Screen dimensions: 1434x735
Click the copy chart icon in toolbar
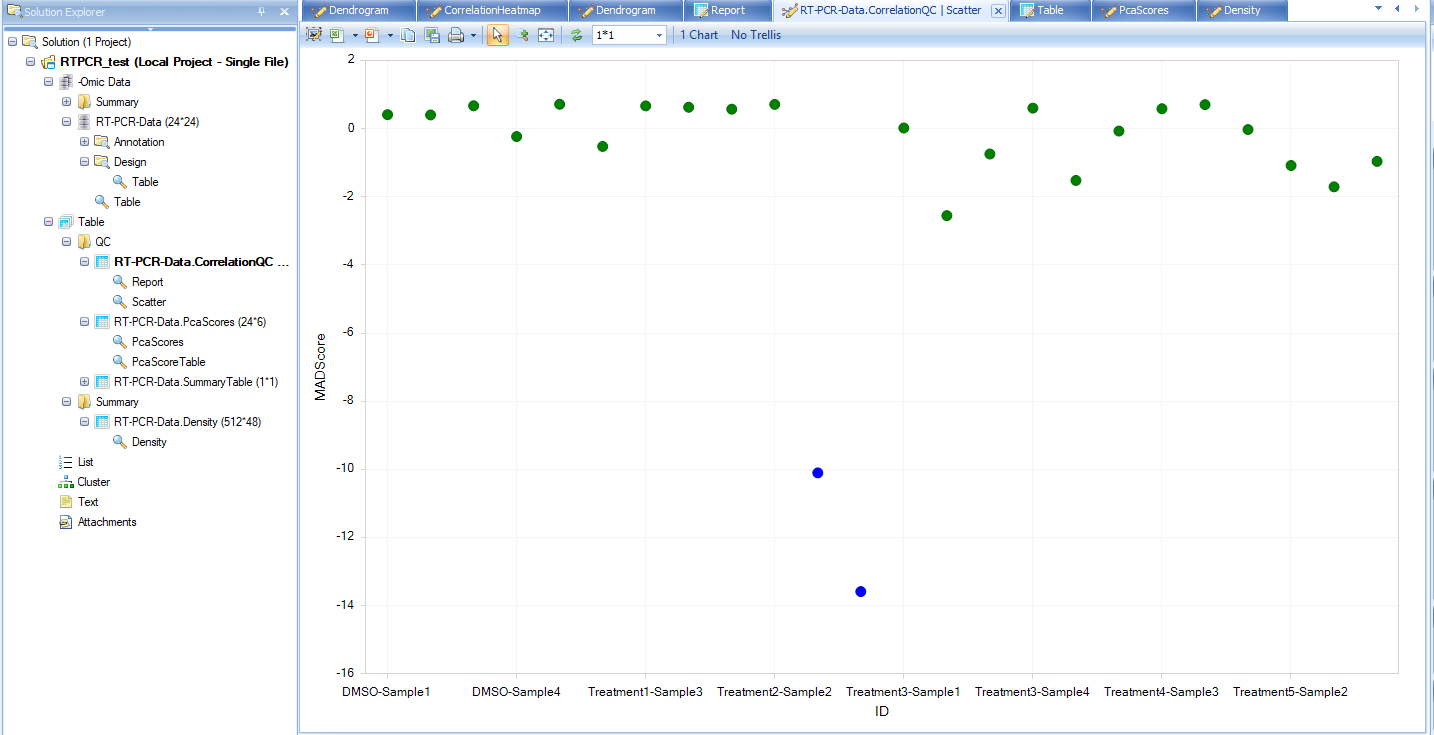[408, 35]
